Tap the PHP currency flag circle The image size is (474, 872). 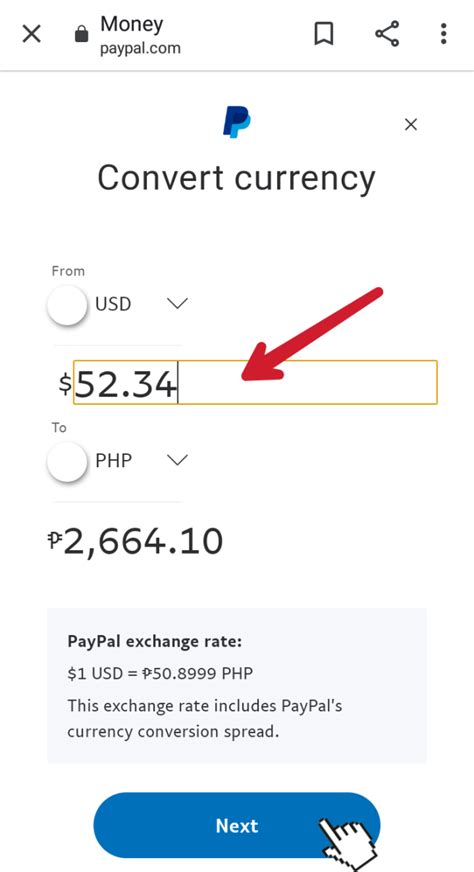(67, 461)
